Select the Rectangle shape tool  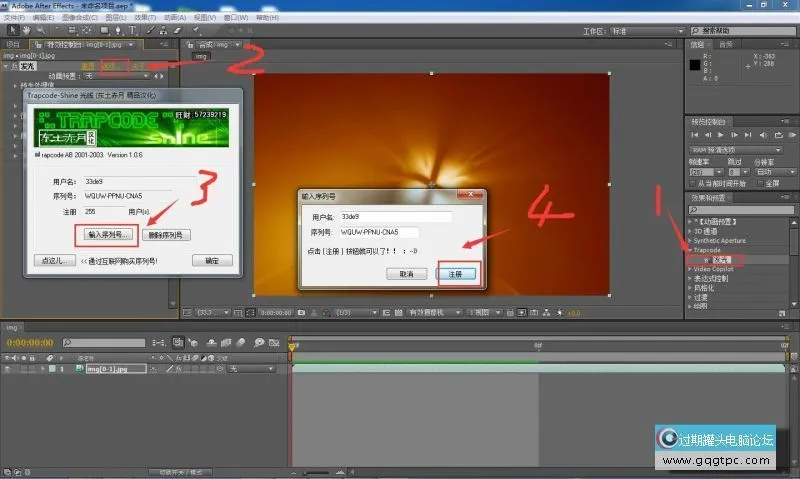click(x=105, y=31)
